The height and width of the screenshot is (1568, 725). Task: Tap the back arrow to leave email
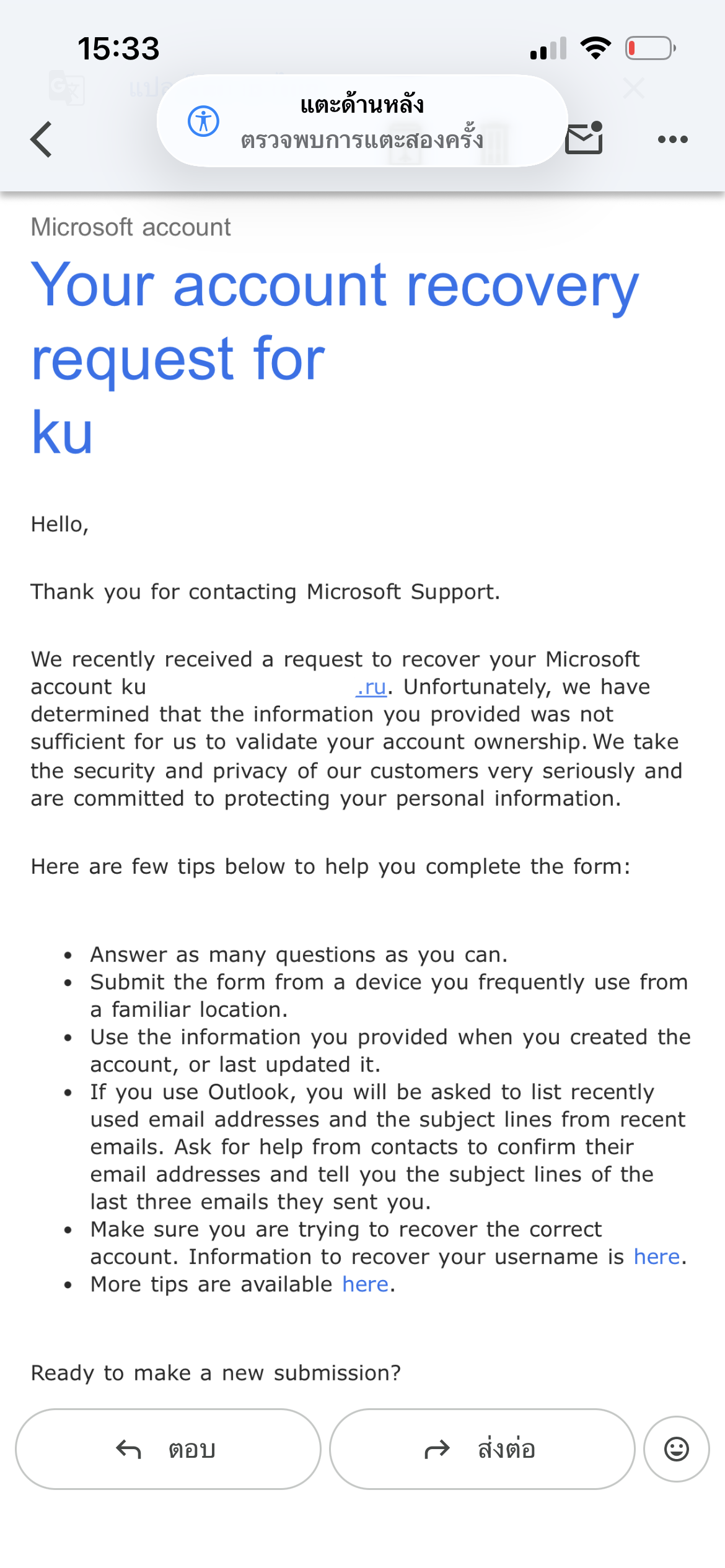tap(41, 139)
